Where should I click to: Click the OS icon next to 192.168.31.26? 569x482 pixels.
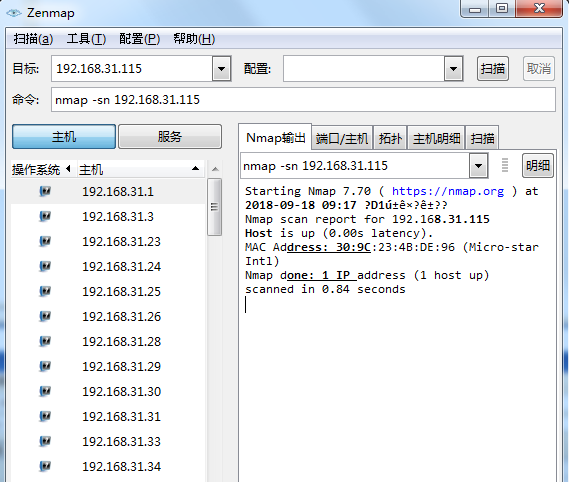click(x=45, y=316)
